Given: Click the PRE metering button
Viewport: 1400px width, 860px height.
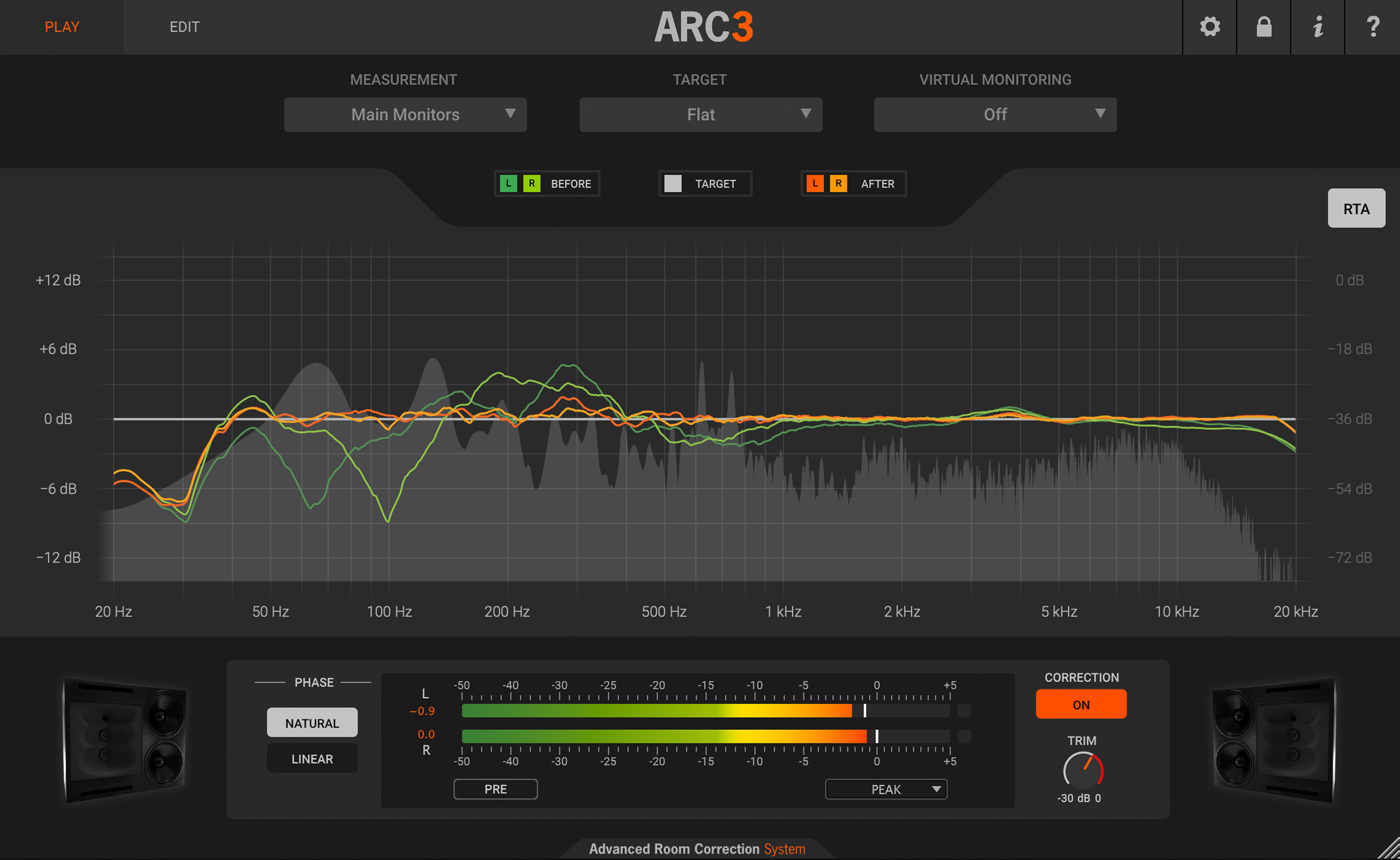Looking at the screenshot, I should point(495,789).
